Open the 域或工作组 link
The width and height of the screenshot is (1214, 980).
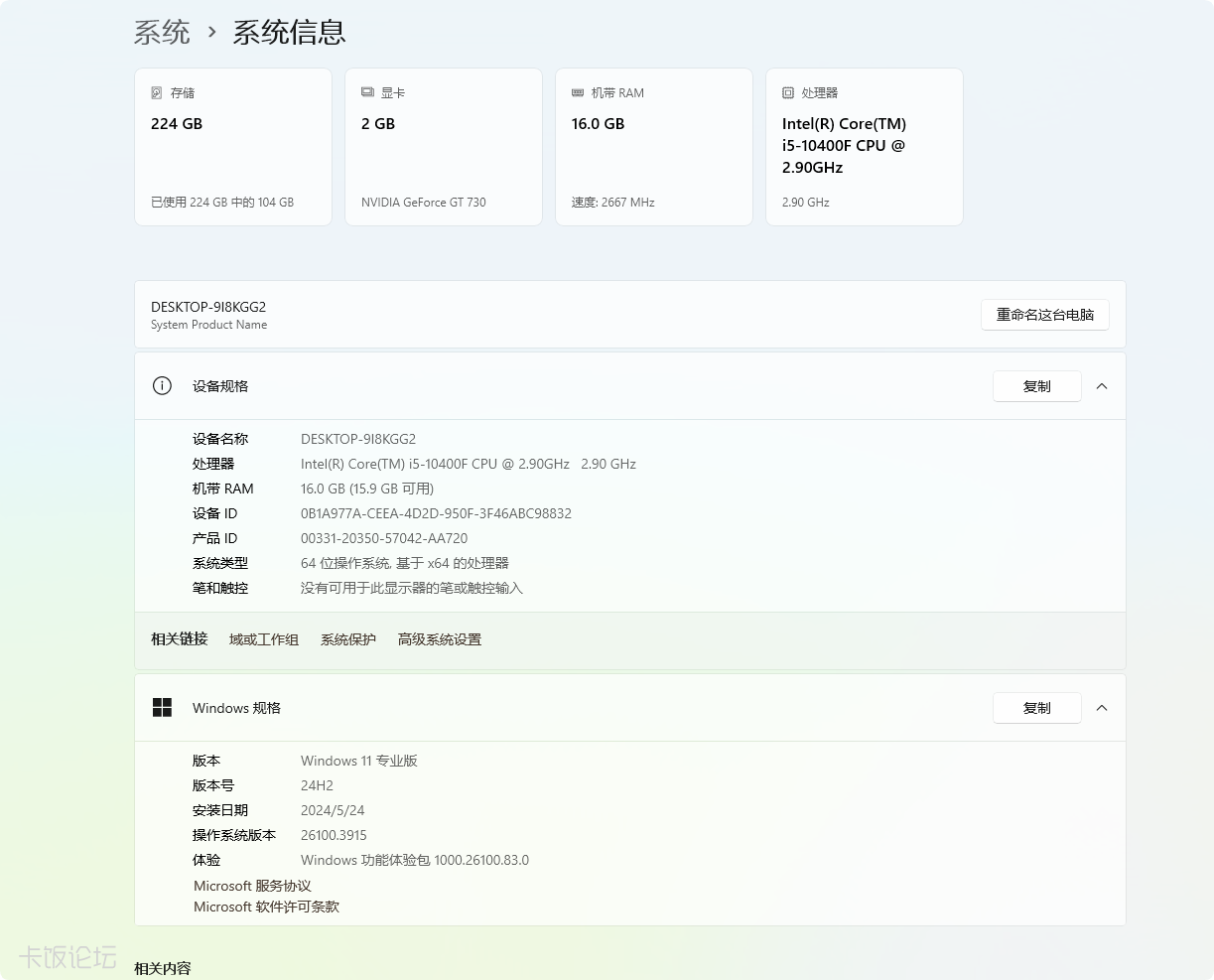tap(264, 639)
